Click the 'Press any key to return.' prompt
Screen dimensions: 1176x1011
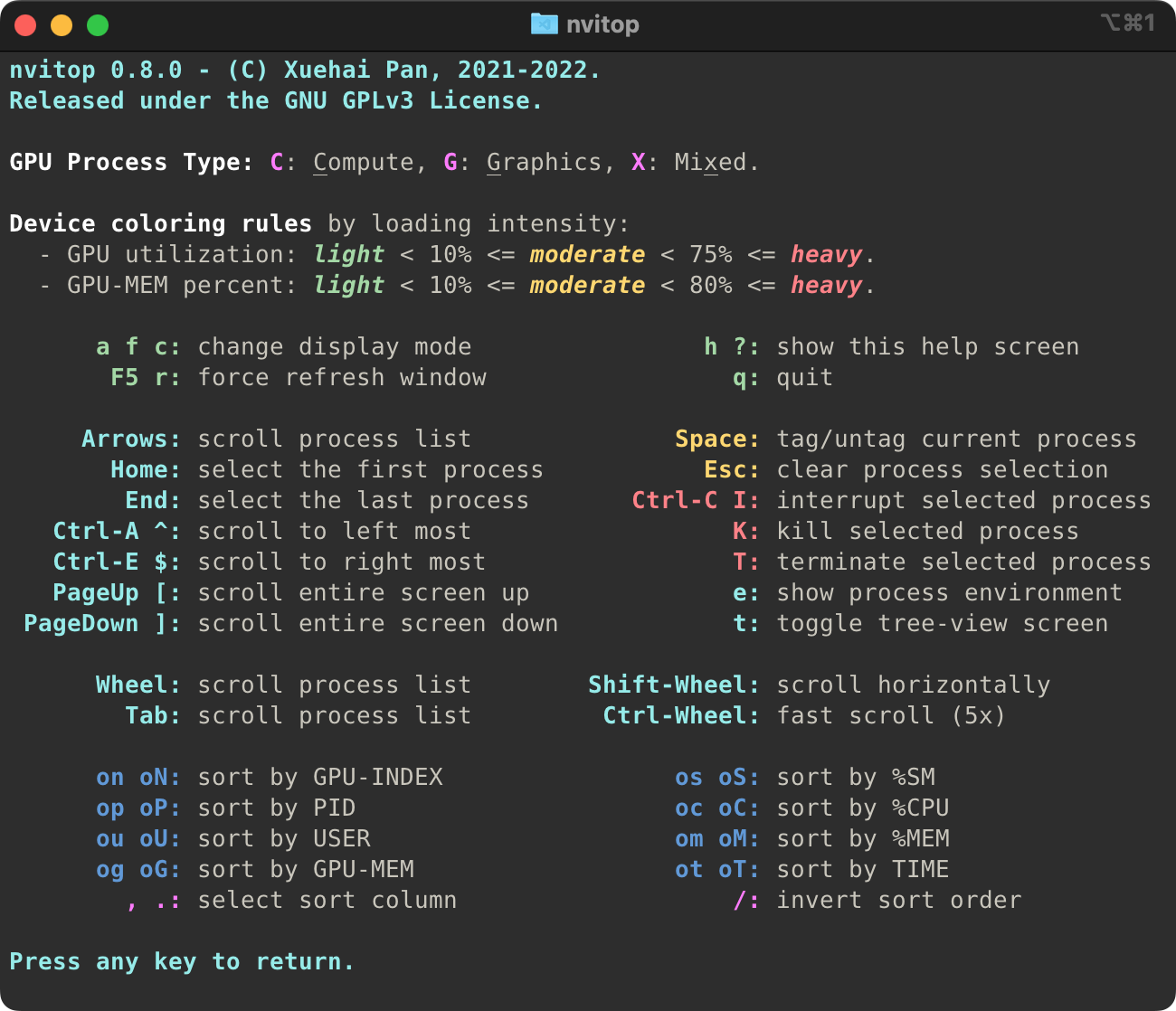(x=182, y=961)
